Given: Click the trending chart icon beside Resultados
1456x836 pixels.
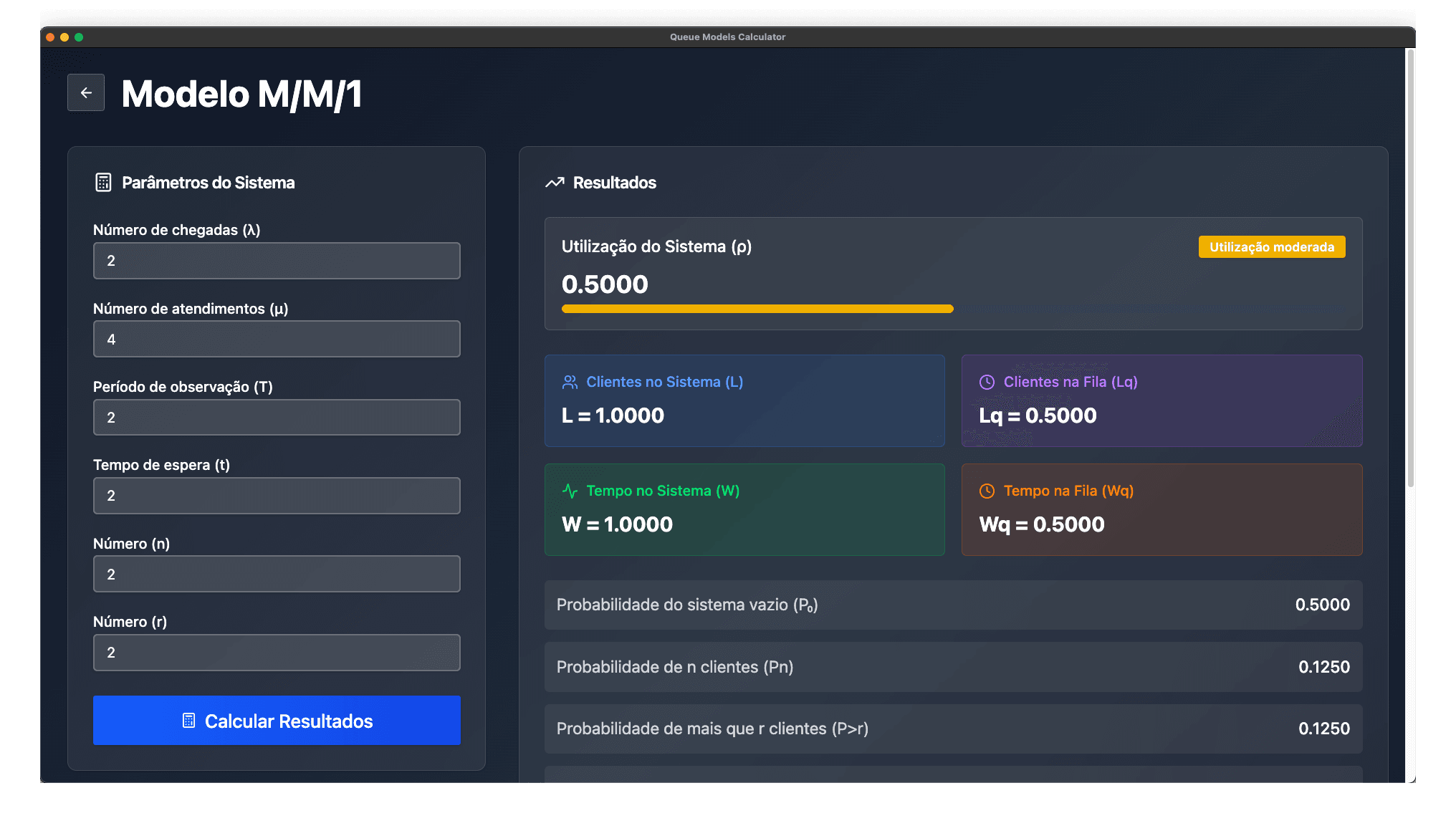Looking at the screenshot, I should click(x=555, y=183).
